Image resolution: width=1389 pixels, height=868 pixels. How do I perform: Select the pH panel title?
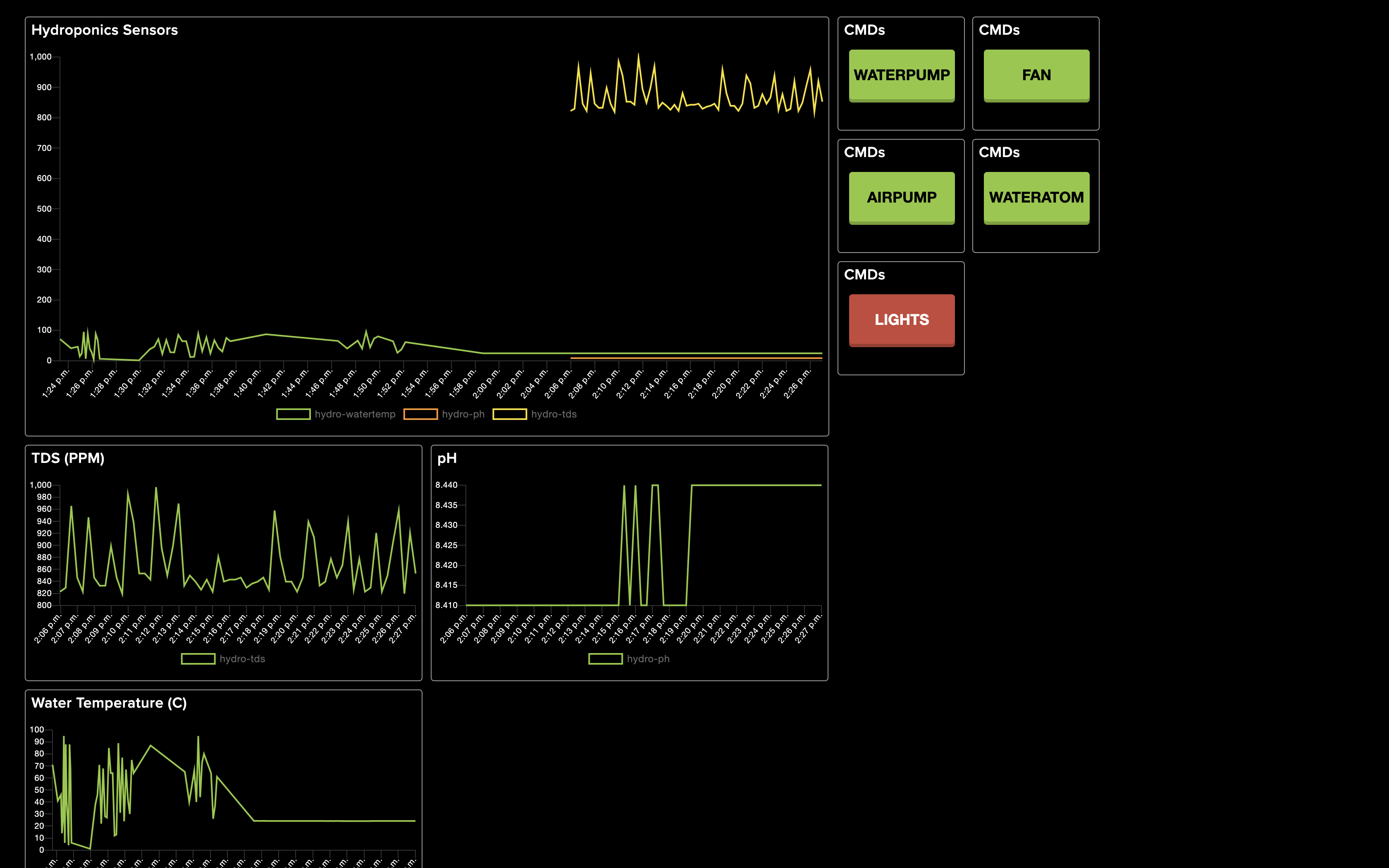pos(447,458)
